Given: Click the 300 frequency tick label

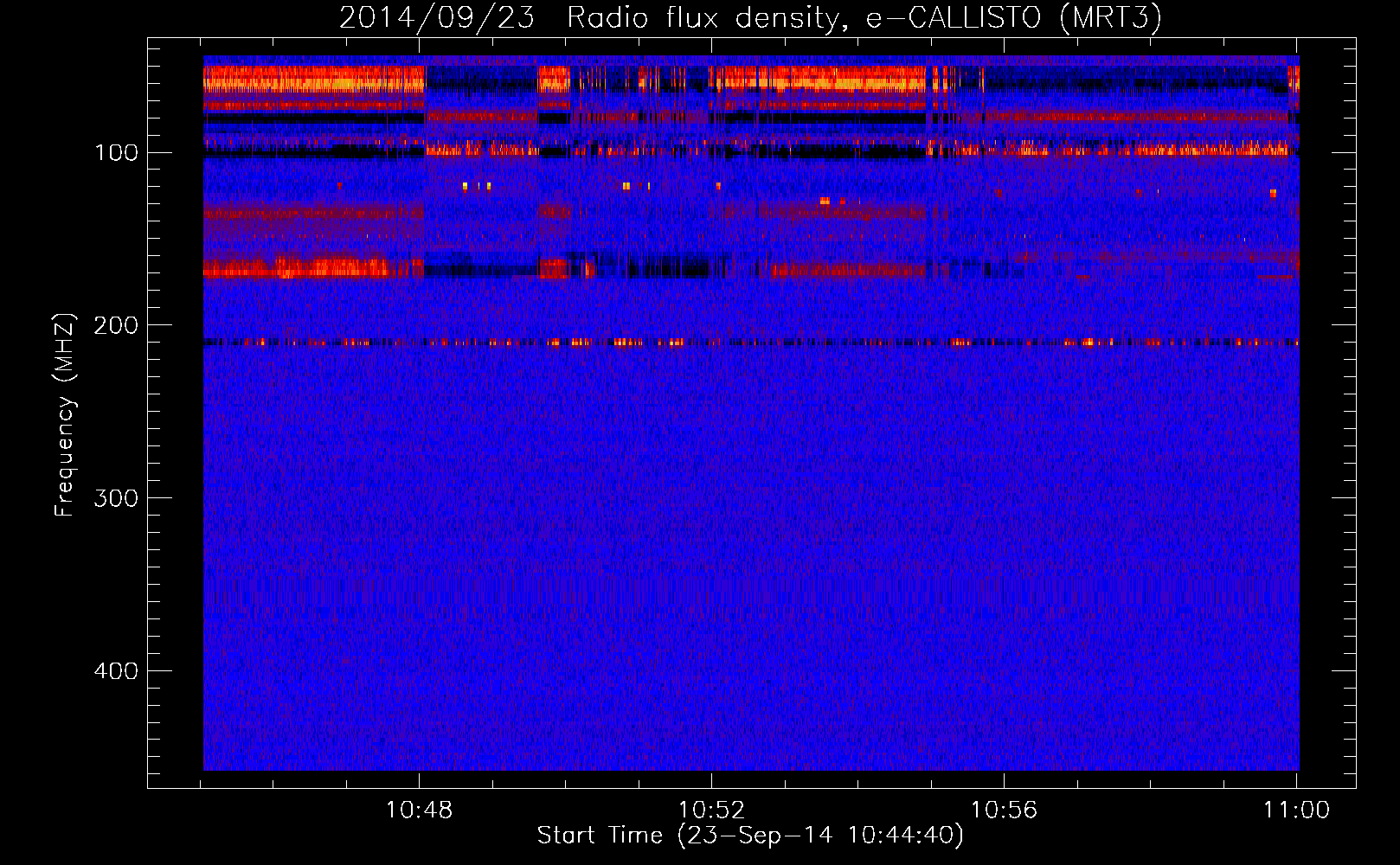Looking at the screenshot, I should (x=116, y=498).
